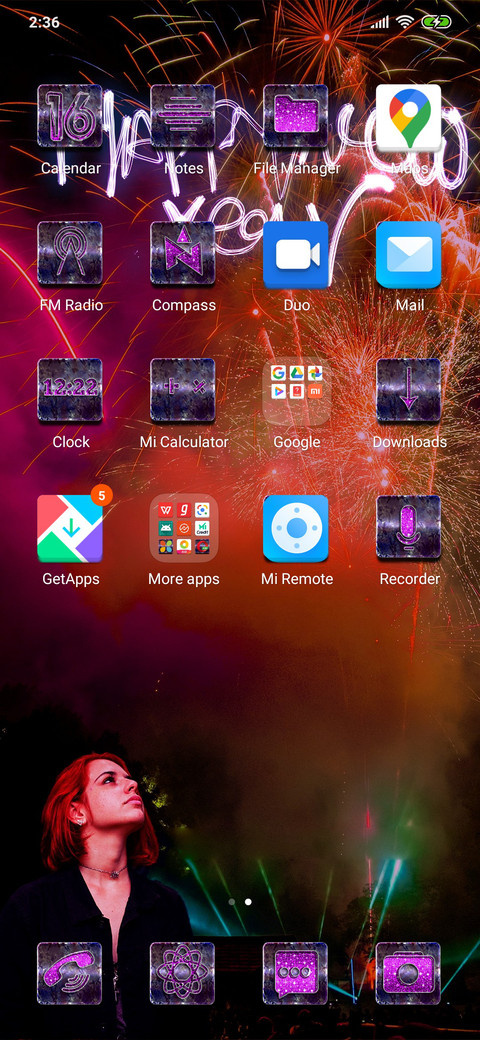Tap the battery charging indicator

click(436, 22)
